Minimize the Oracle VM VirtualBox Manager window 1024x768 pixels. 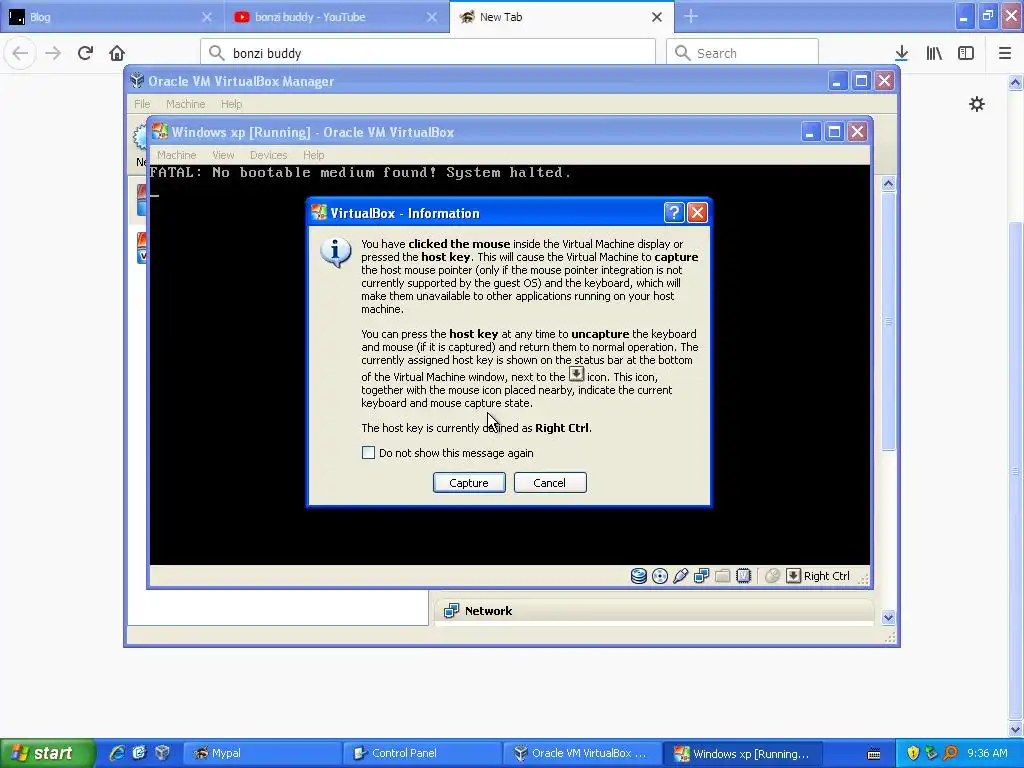(838, 81)
